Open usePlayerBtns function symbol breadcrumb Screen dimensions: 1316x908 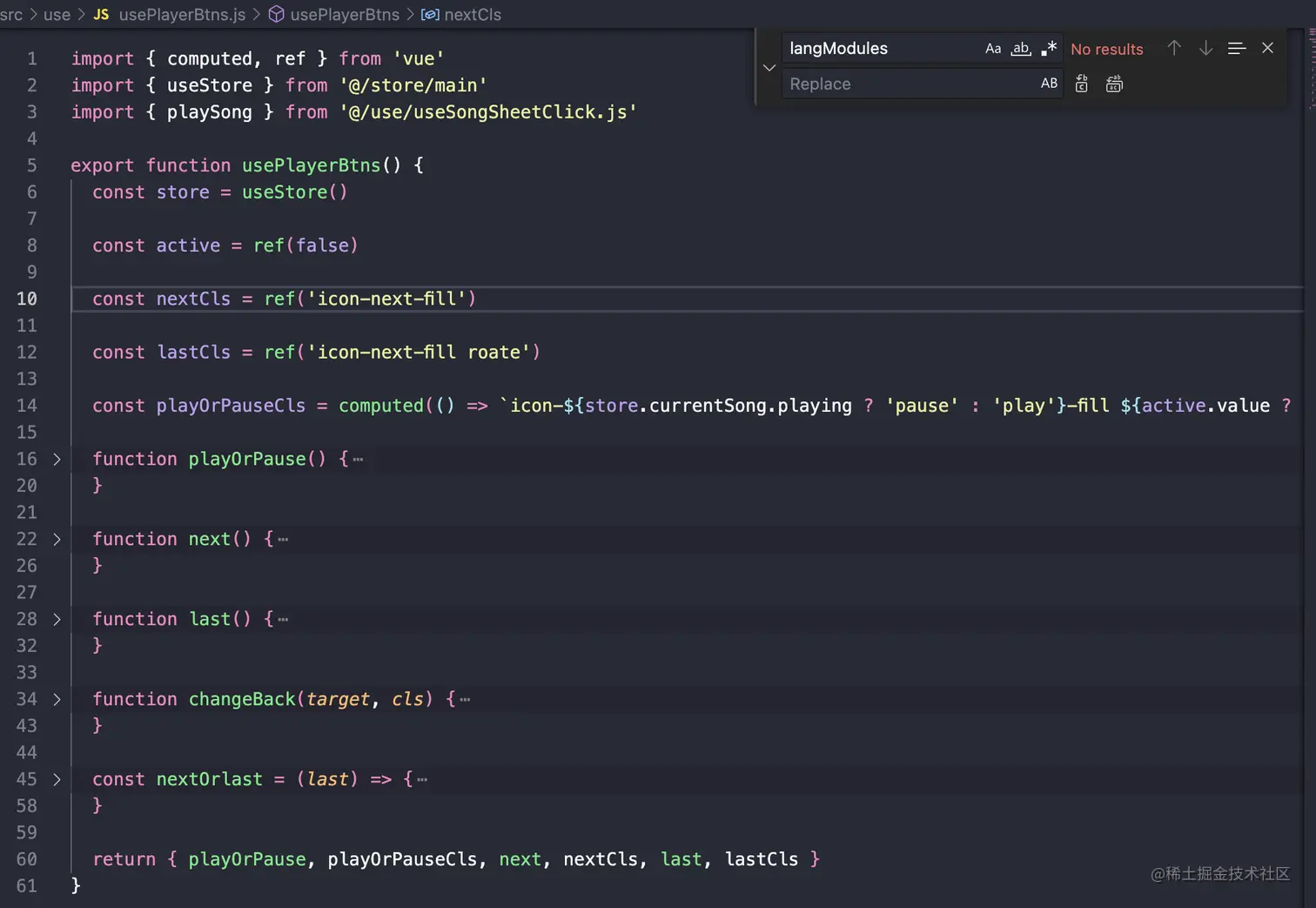click(345, 15)
